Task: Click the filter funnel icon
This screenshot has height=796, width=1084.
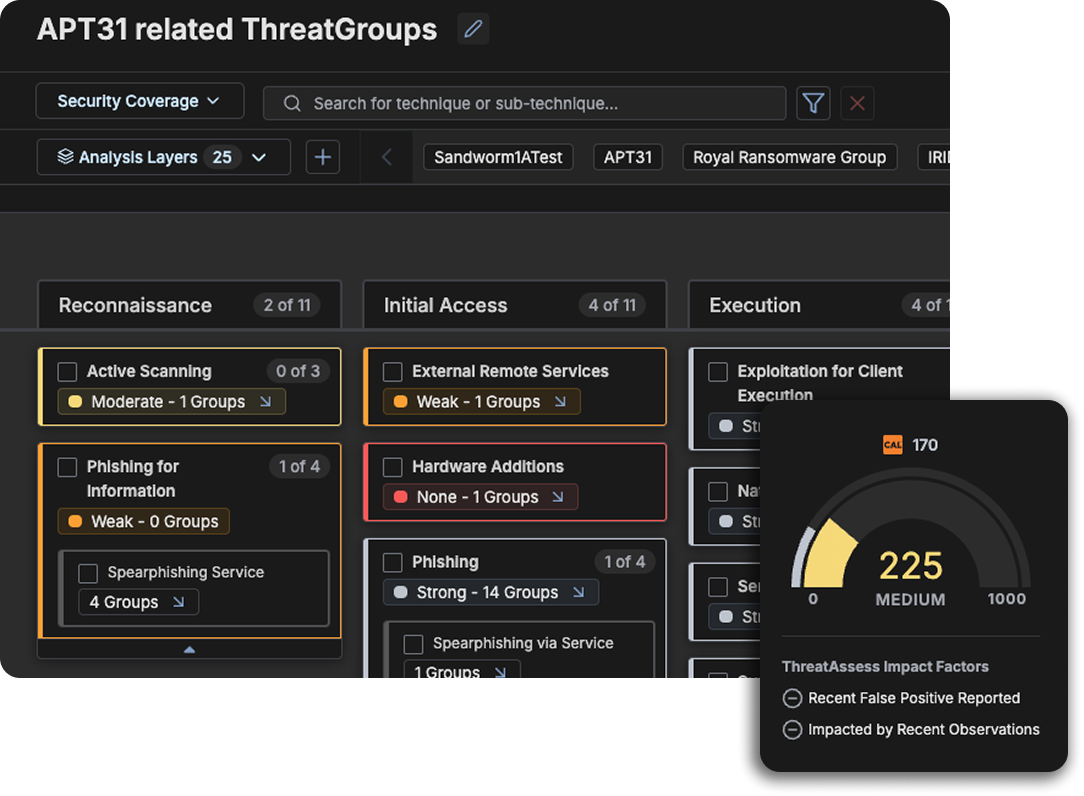Action: click(813, 103)
